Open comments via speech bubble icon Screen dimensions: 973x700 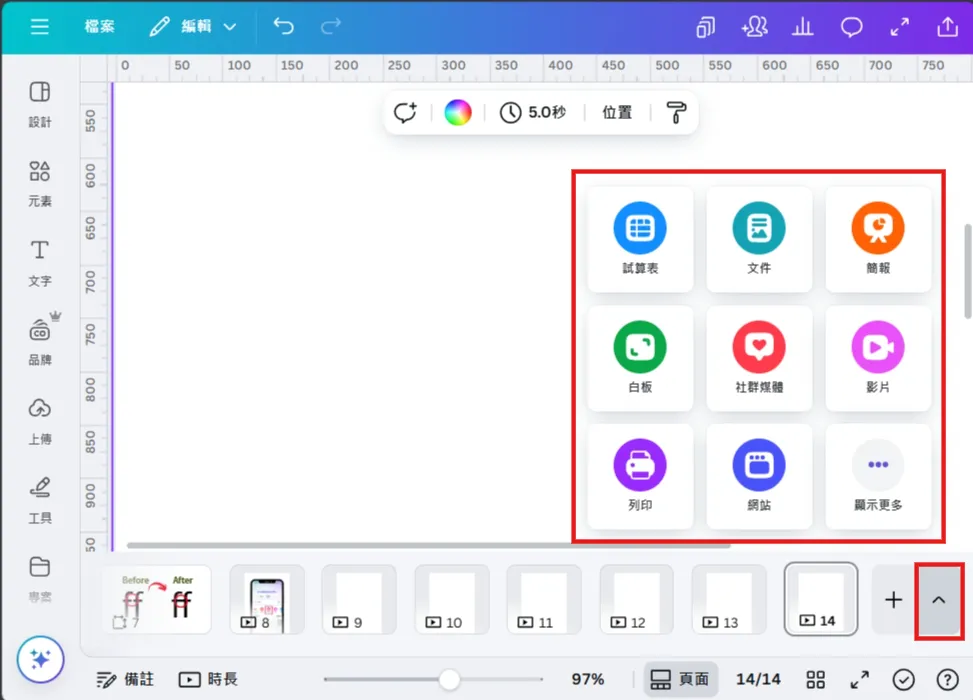point(851,27)
